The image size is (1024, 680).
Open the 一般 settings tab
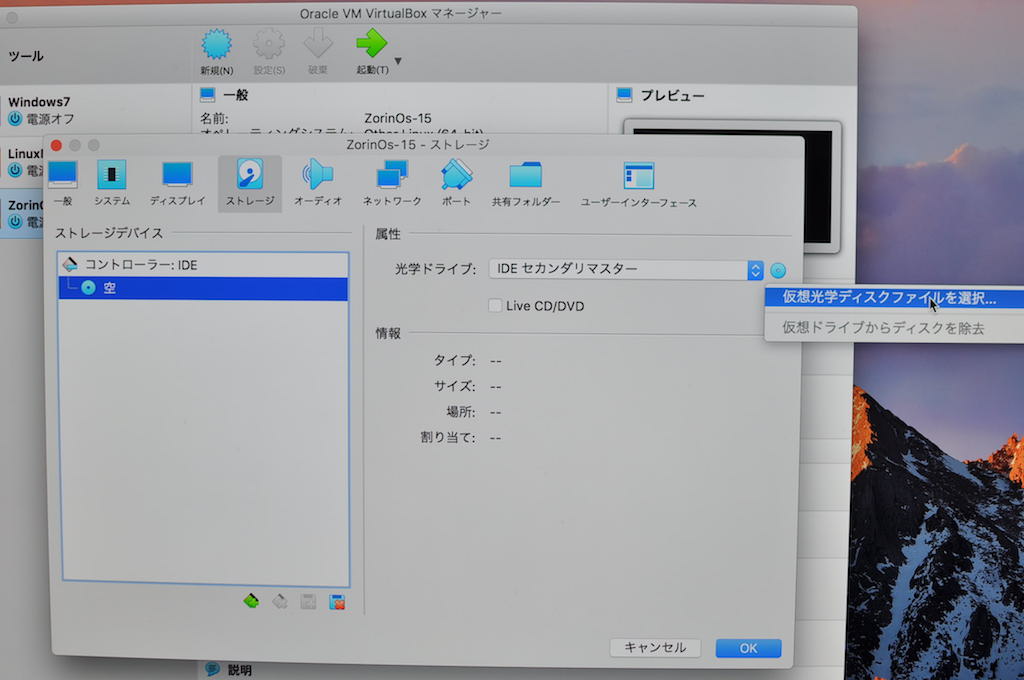click(63, 183)
